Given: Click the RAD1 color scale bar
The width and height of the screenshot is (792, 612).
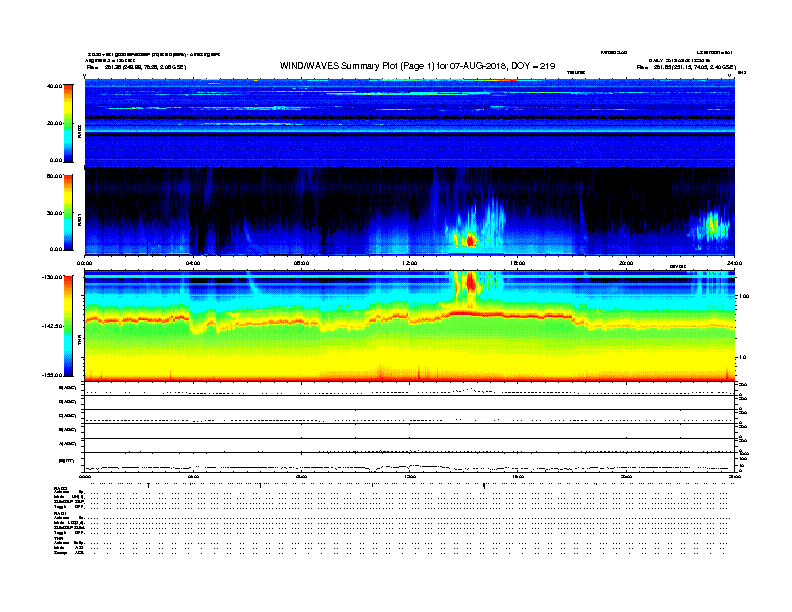Looking at the screenshot, I should [x=68, y=213].
